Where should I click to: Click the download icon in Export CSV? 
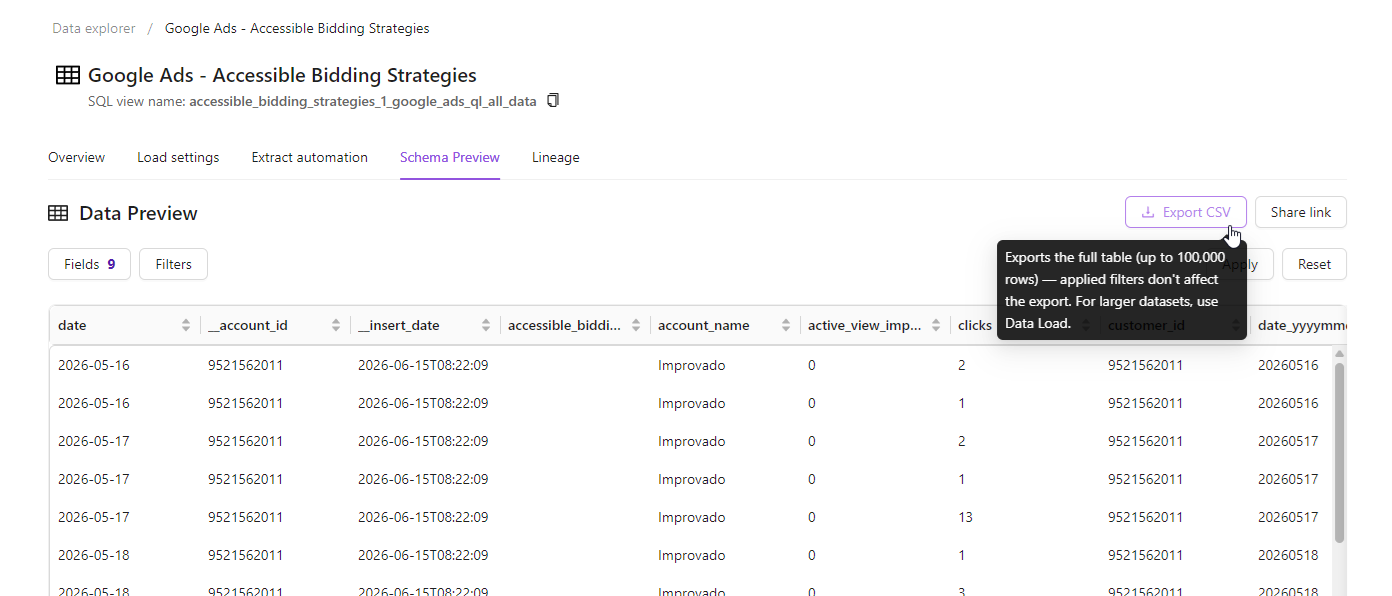1148,212
